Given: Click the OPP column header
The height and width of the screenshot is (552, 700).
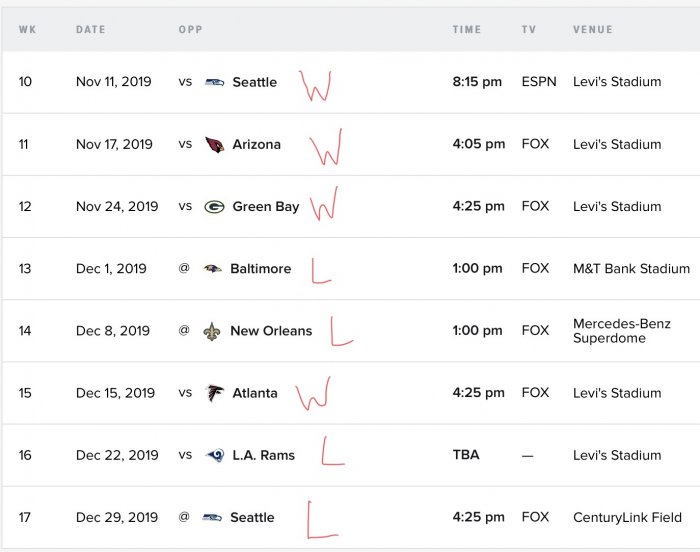Looking at the screenshot, I should click(191, 29).
